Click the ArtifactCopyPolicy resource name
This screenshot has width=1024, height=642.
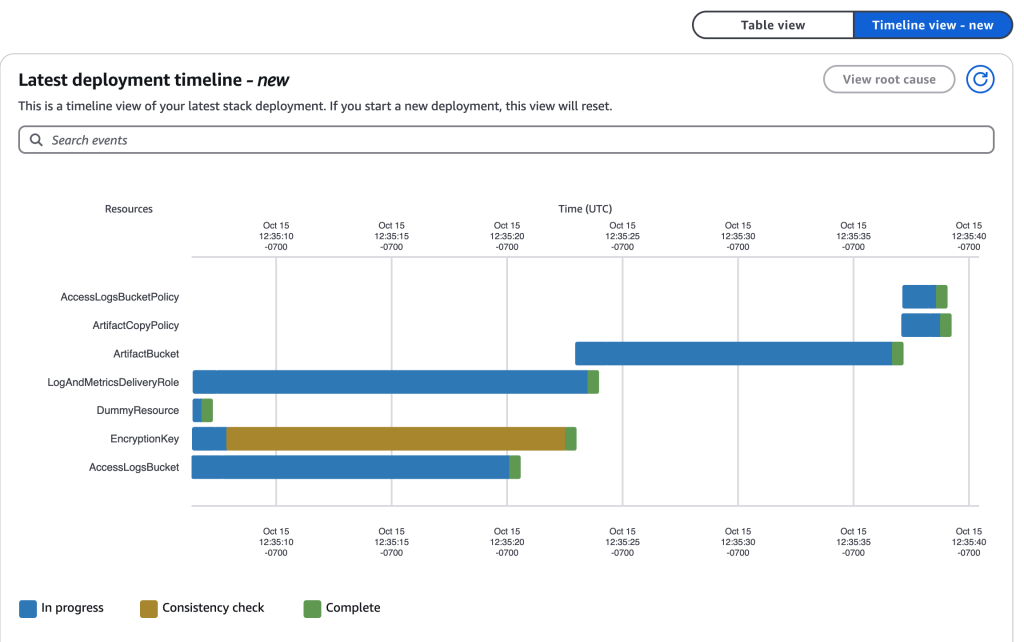click(x=135, y=324)
